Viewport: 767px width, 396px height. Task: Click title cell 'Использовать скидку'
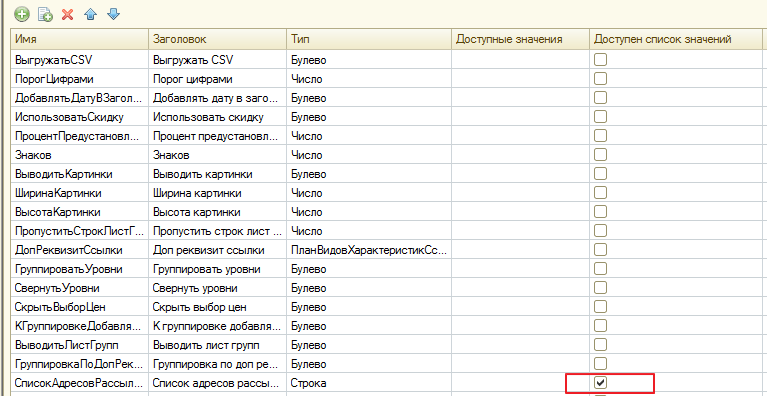click(218, 117)
